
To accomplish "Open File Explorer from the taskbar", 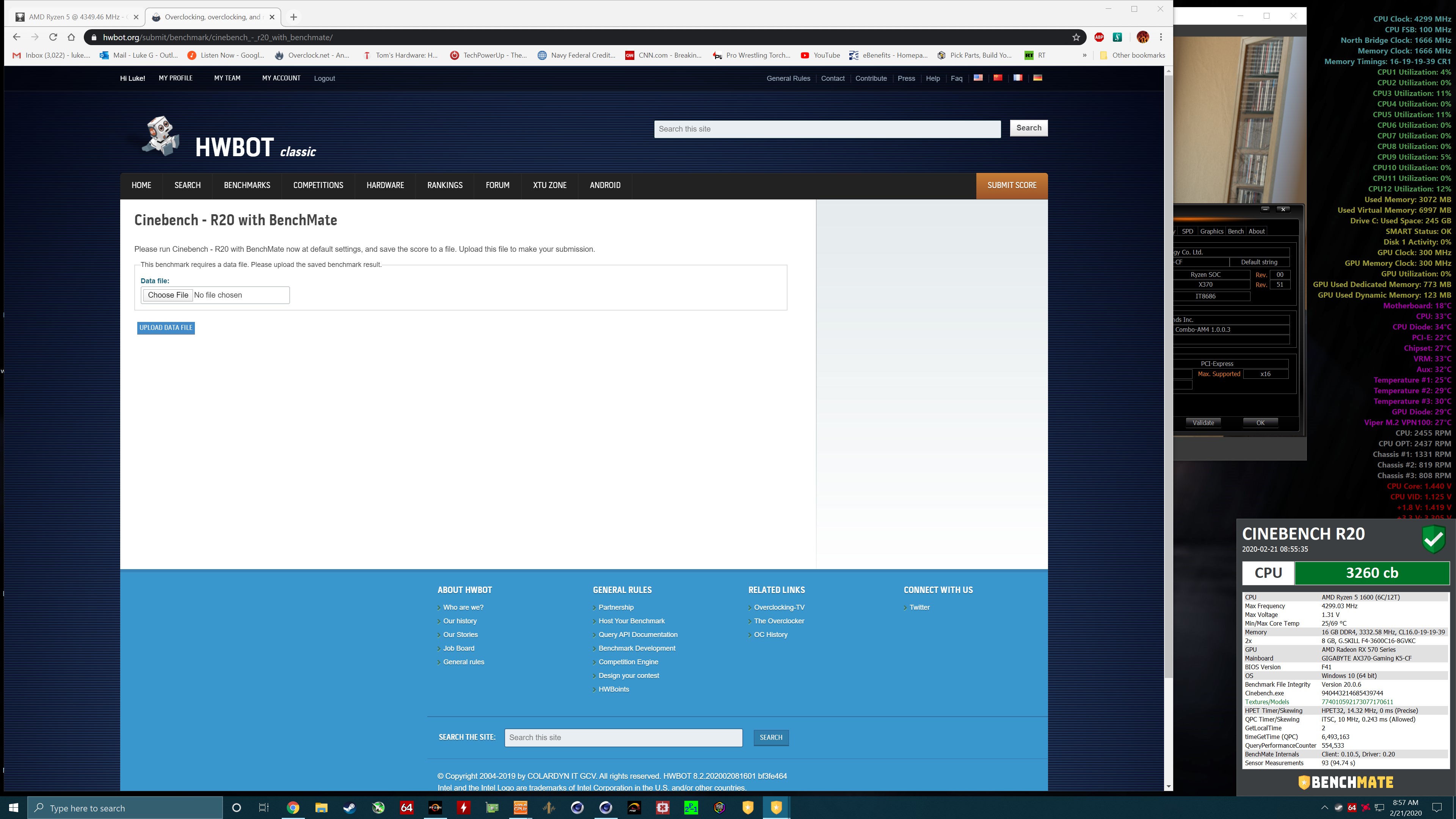I will pyautogui.click(x=321, y=808).
